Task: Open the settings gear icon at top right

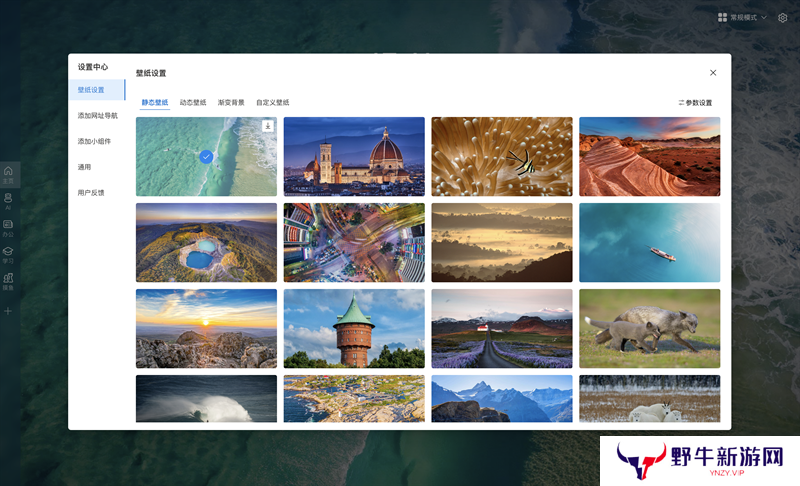Action: (x=783, y=17)
